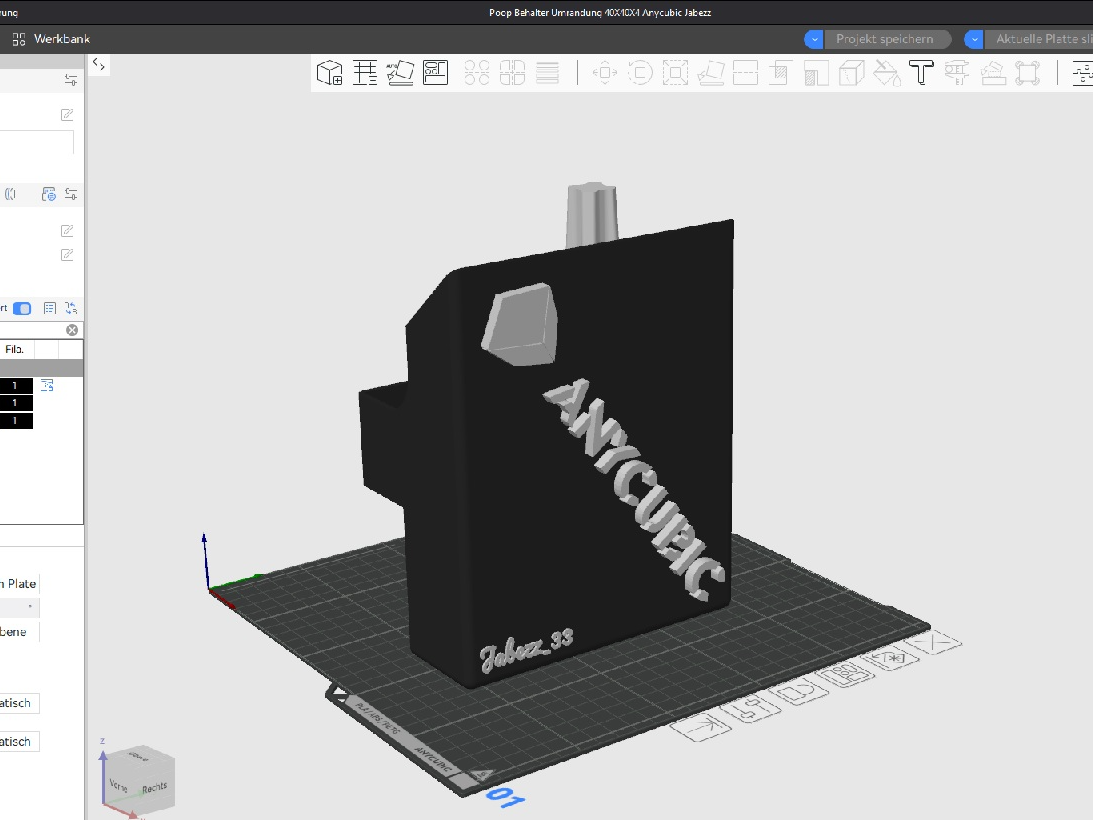Edit the first filament preset
This screenshot has height=820, width=1093.
67,230
